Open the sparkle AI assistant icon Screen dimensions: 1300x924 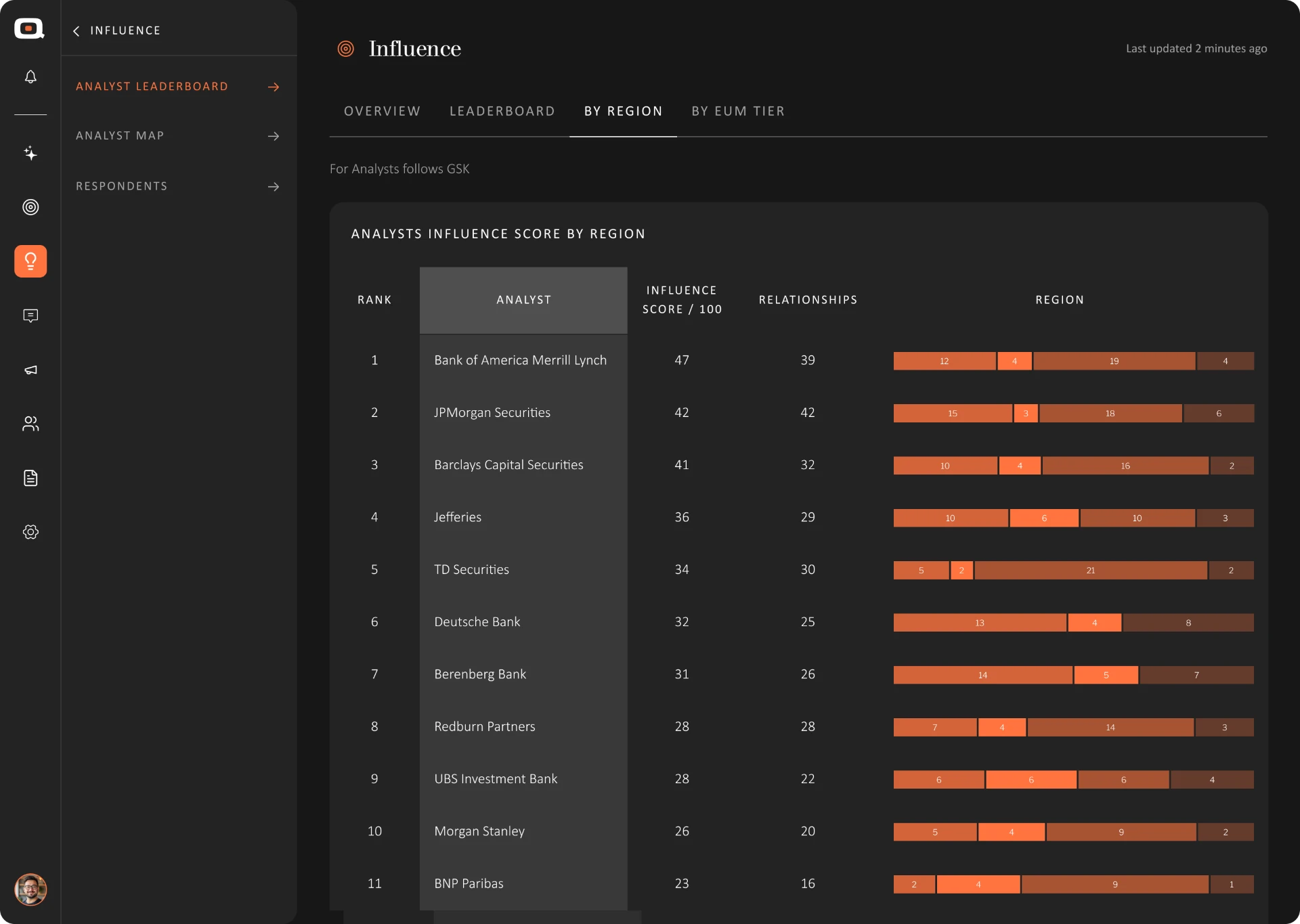30,153
